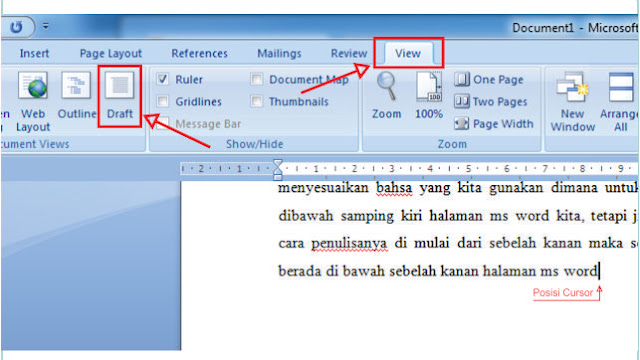Fit document to Page Width

click(x=494, y=123)
